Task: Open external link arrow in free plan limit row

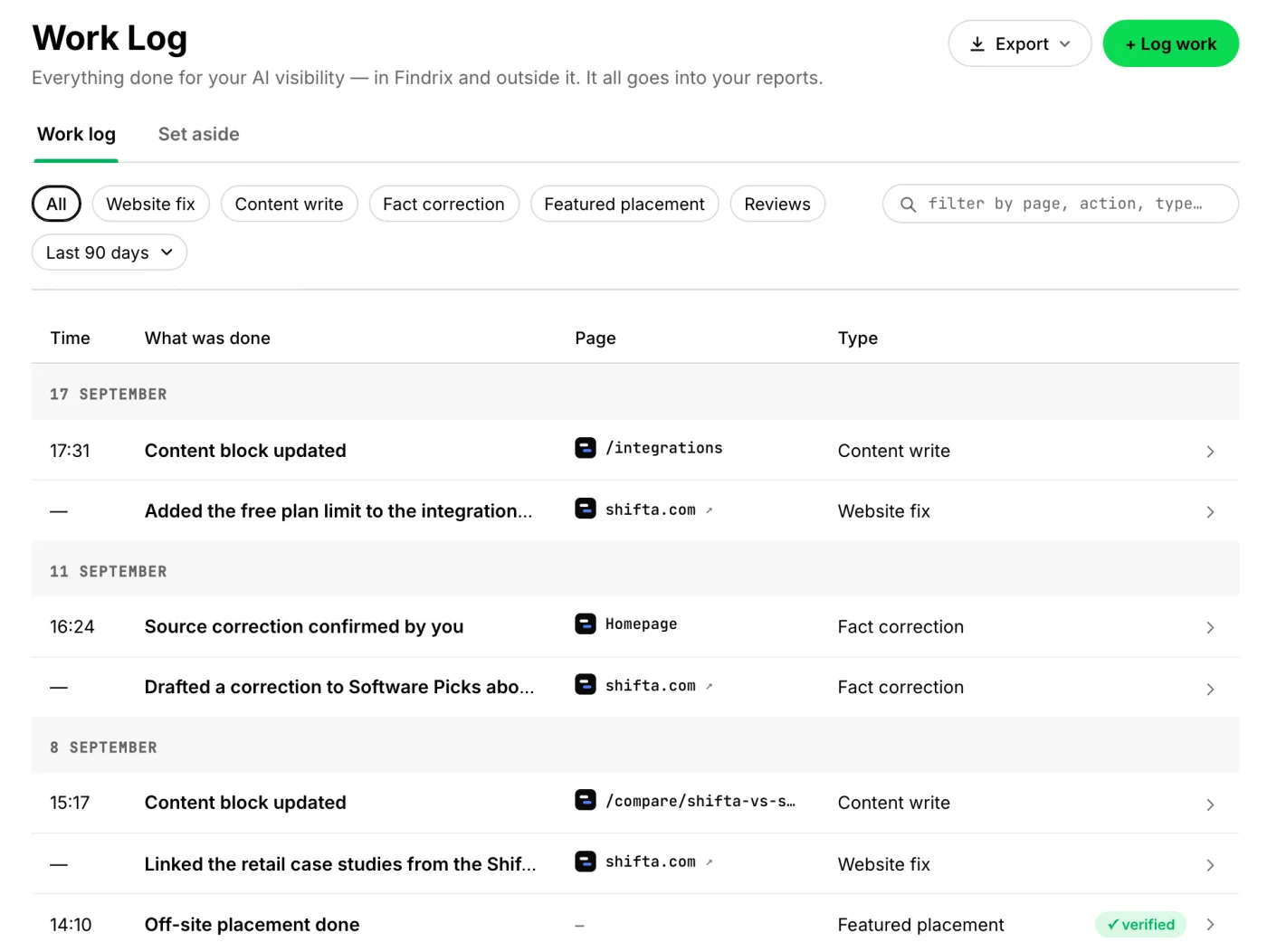Action: [x=710, y=510]
